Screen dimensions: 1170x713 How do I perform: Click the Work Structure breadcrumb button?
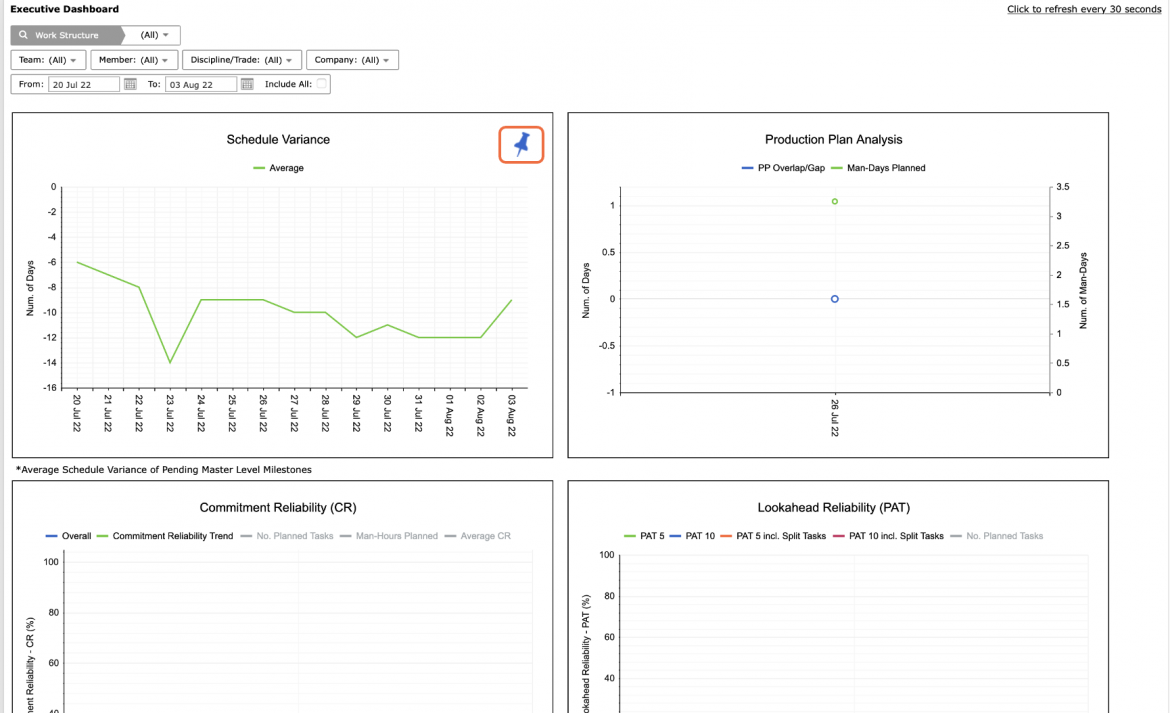(x=66, y=35)
